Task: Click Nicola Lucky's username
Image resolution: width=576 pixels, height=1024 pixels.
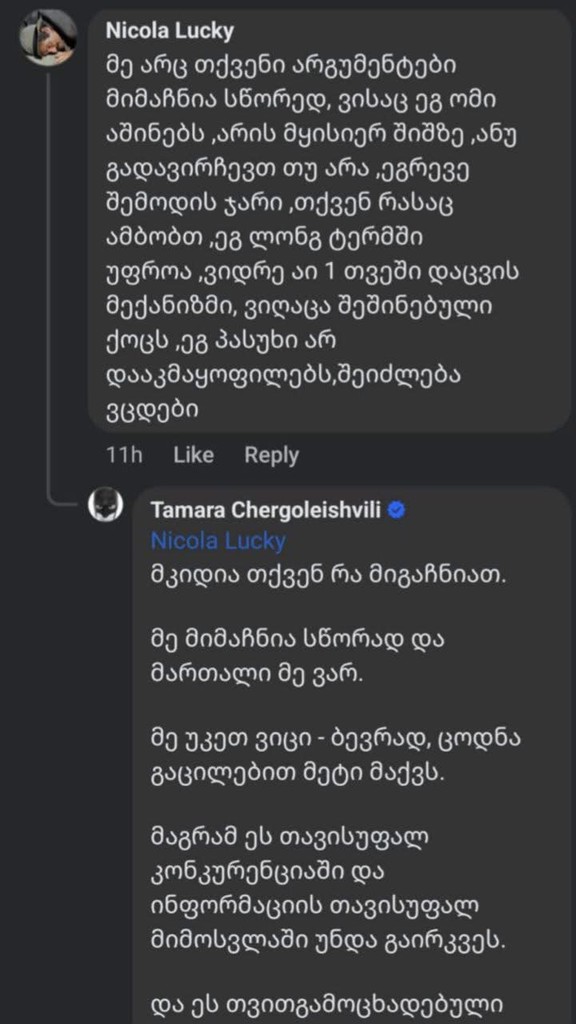Action: (x=168, y=30)
